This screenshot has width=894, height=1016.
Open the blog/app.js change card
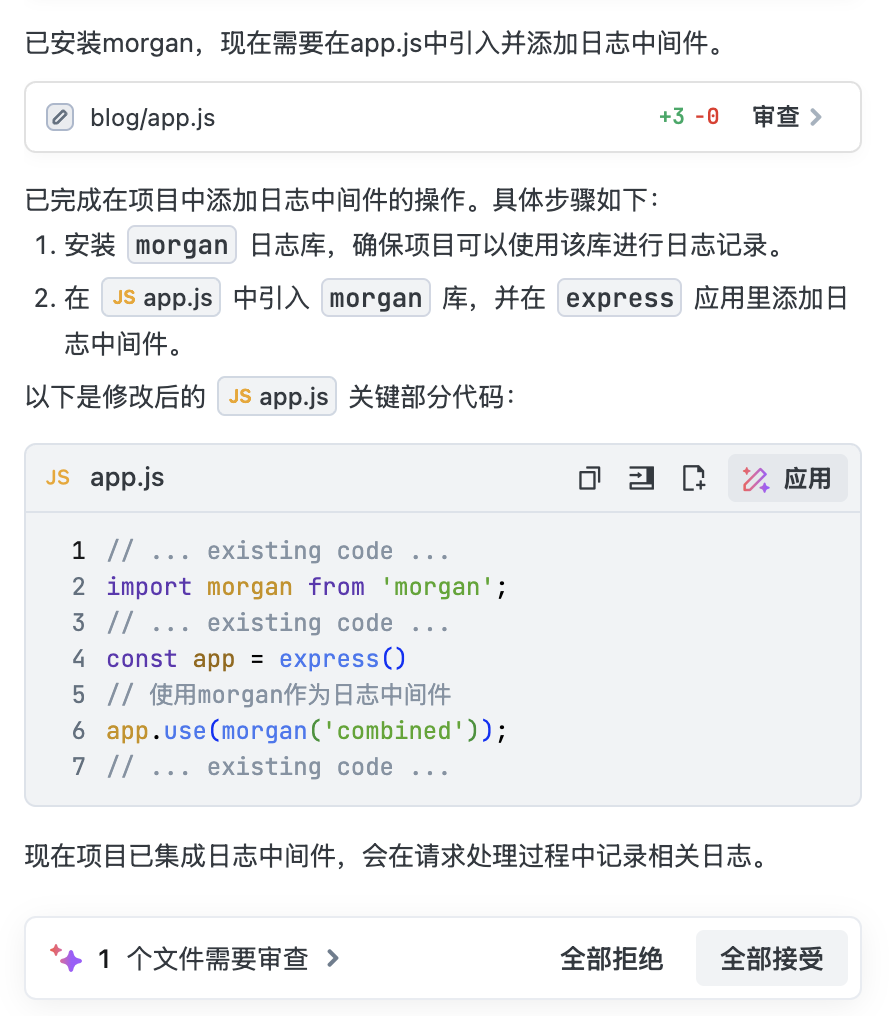coord(153,117)
